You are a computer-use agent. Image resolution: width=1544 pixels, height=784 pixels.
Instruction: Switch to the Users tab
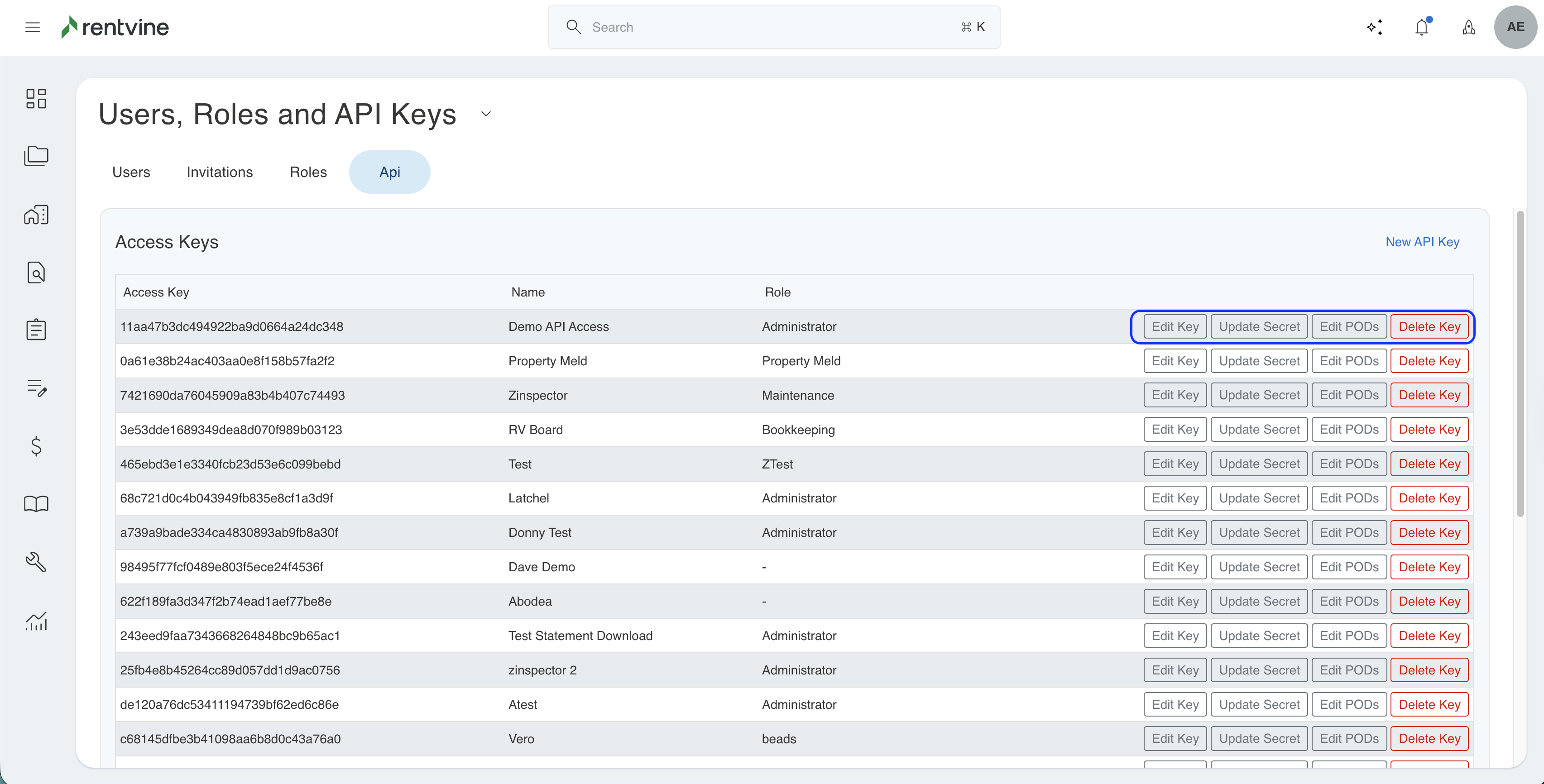pyautogui.click(x=131, y=172)
